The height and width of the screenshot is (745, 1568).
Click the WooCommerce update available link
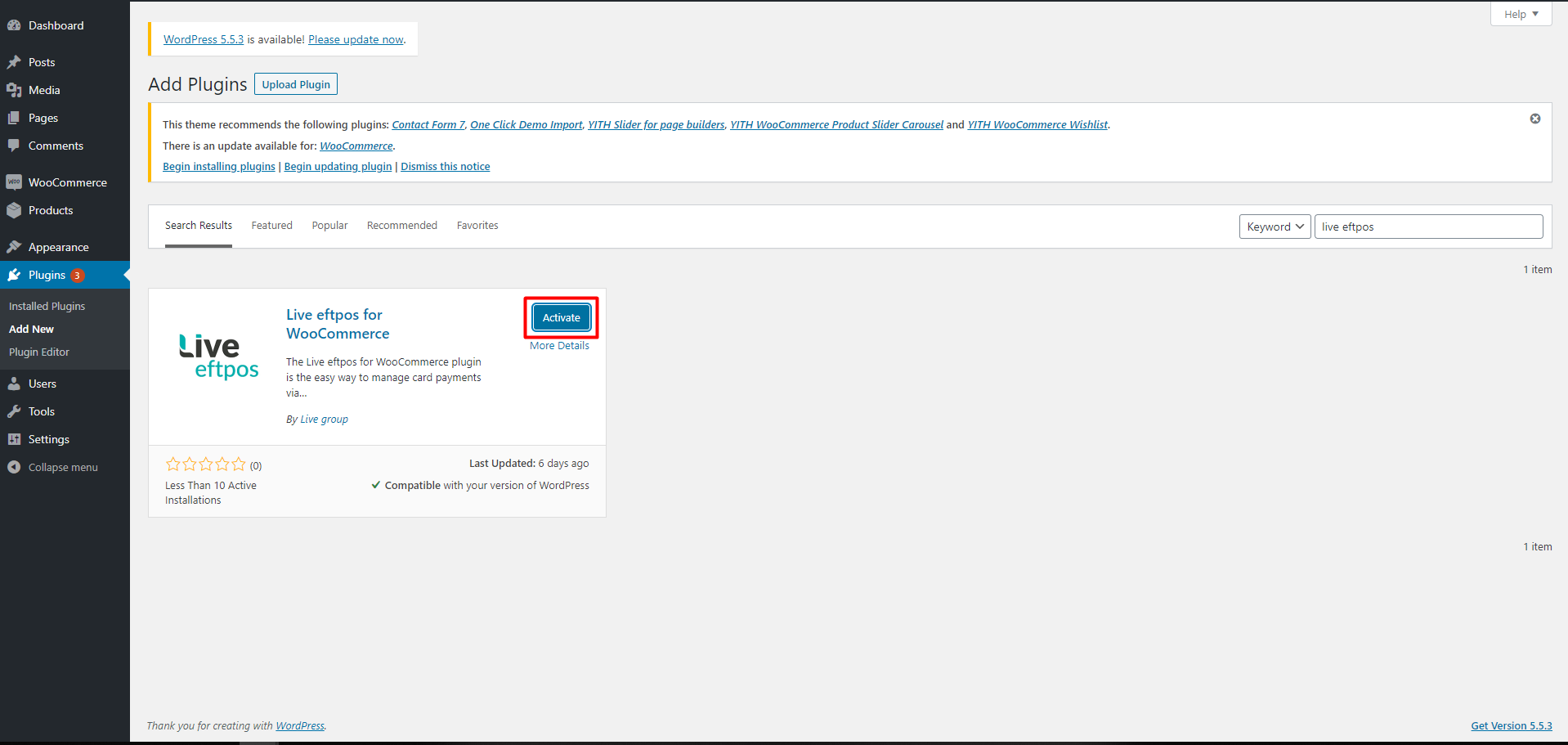356,146
